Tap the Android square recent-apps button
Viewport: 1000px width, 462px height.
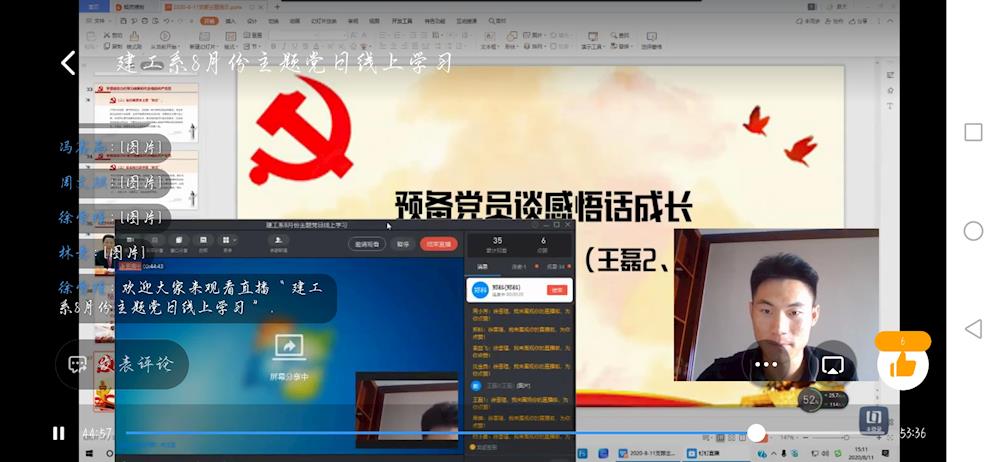point(973,133)
